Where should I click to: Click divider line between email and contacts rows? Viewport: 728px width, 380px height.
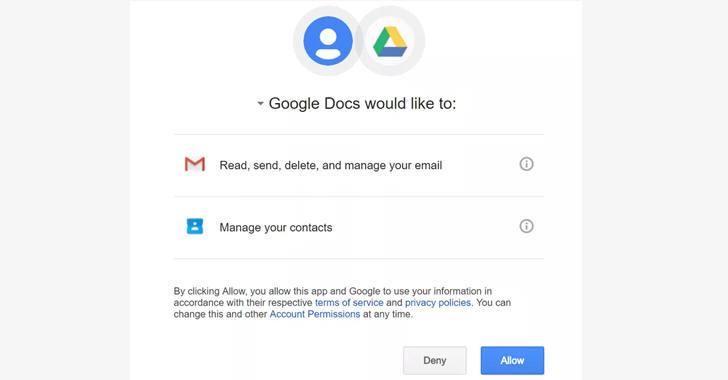click(x=358, y=196)
